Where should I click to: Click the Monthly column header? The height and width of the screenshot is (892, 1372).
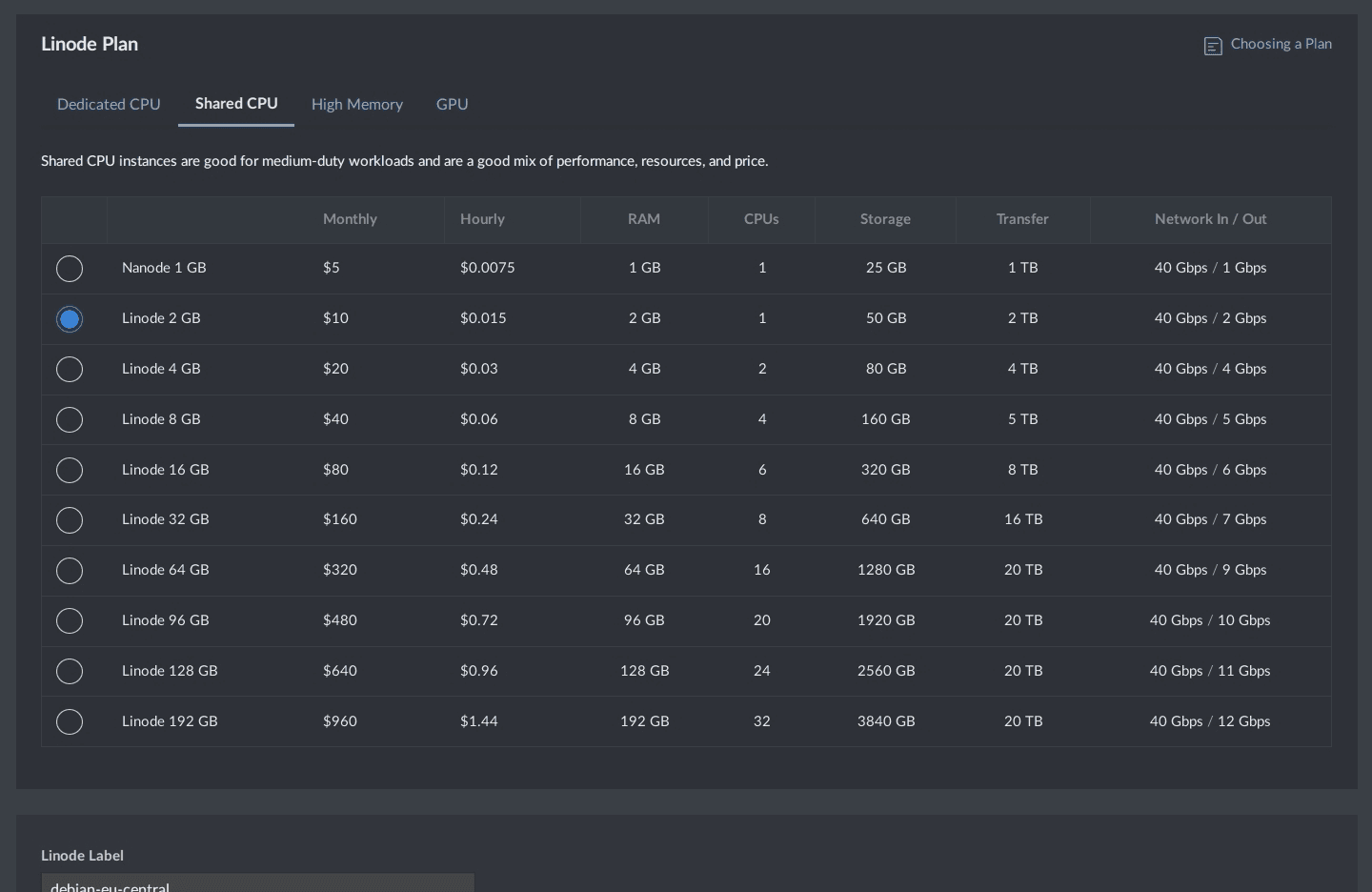[x=350, y=219]
